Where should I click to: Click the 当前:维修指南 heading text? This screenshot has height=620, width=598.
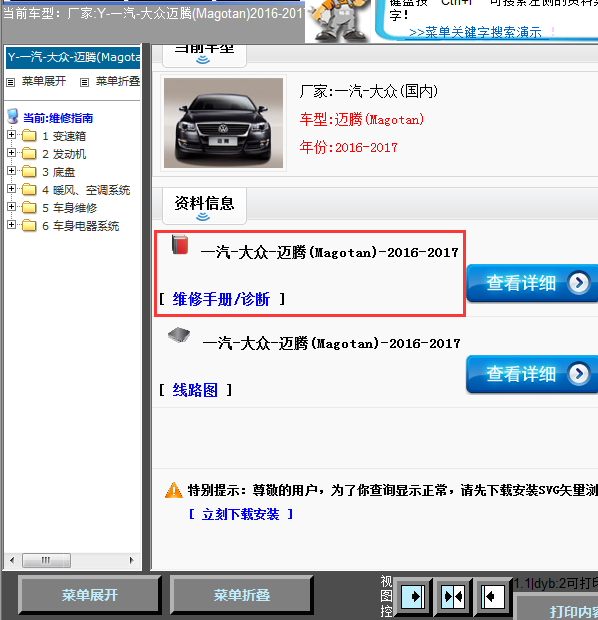coord(58,118)
